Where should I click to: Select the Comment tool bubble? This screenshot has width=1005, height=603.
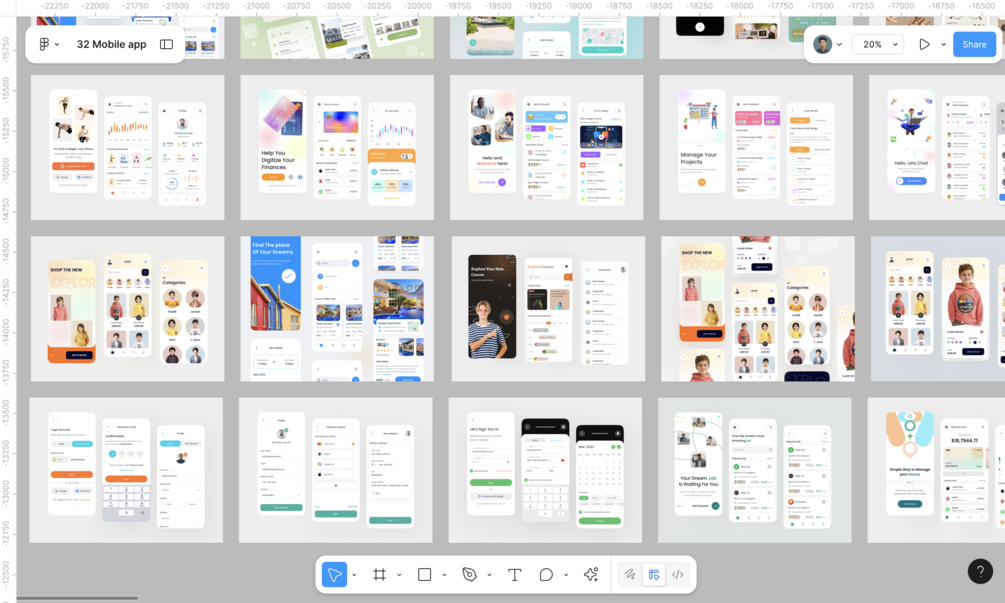[546, 574]
